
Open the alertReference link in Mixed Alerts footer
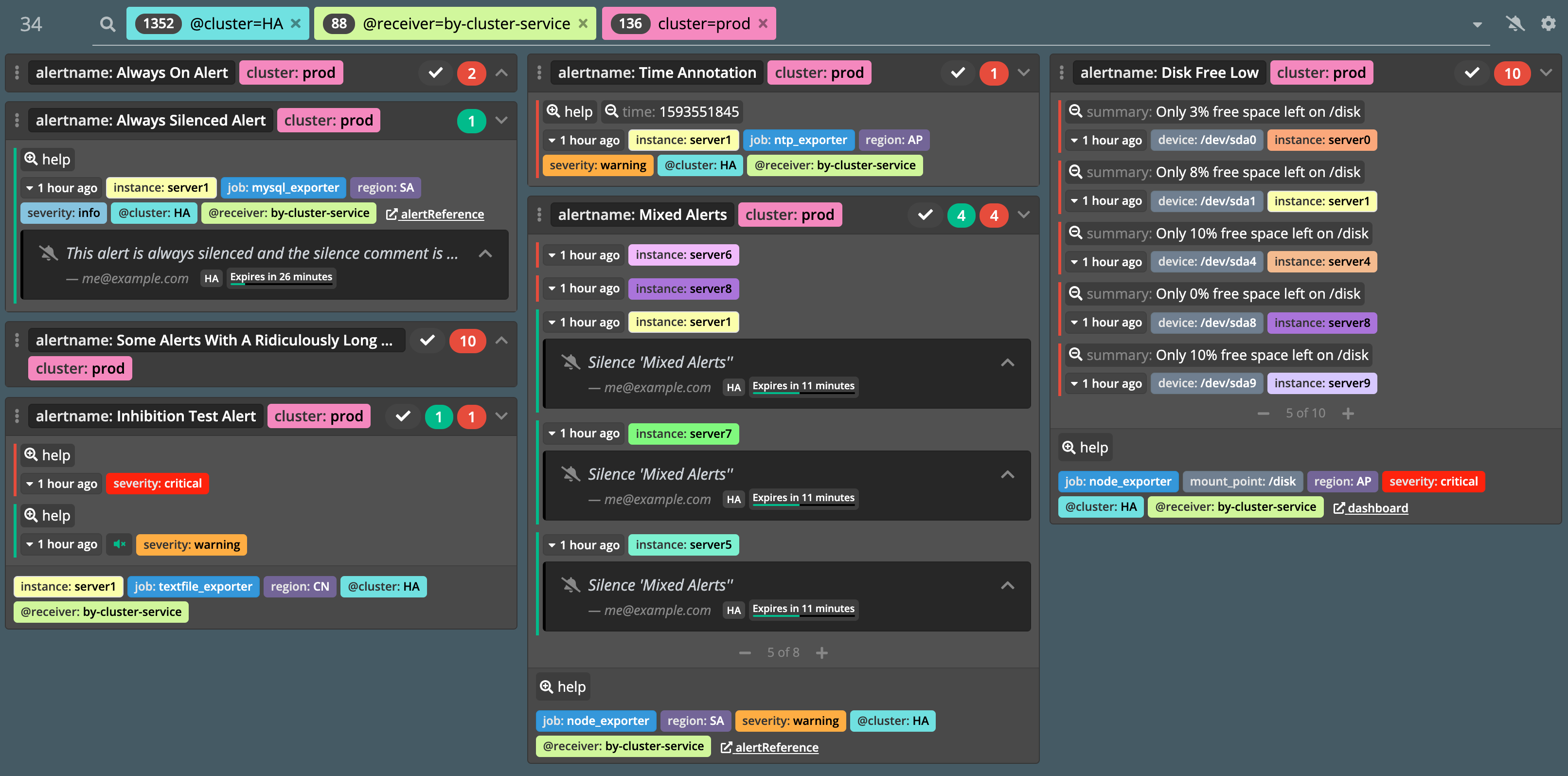(x=770, y=747)
